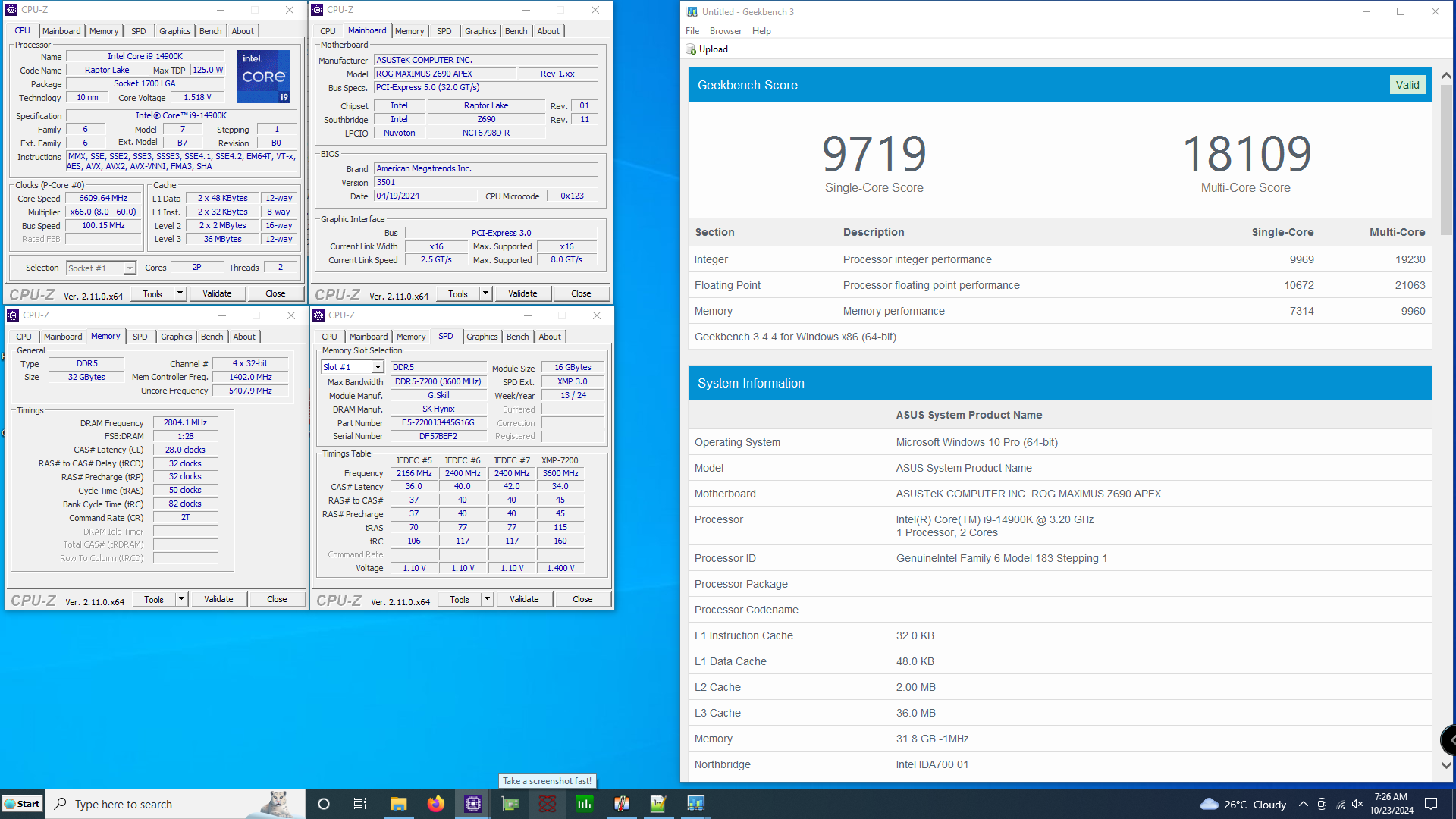The height and width of the screenshot is (819, 1456).
Task: Click Close button in Mainboard-tab window
Action: (x=581, y=293)
